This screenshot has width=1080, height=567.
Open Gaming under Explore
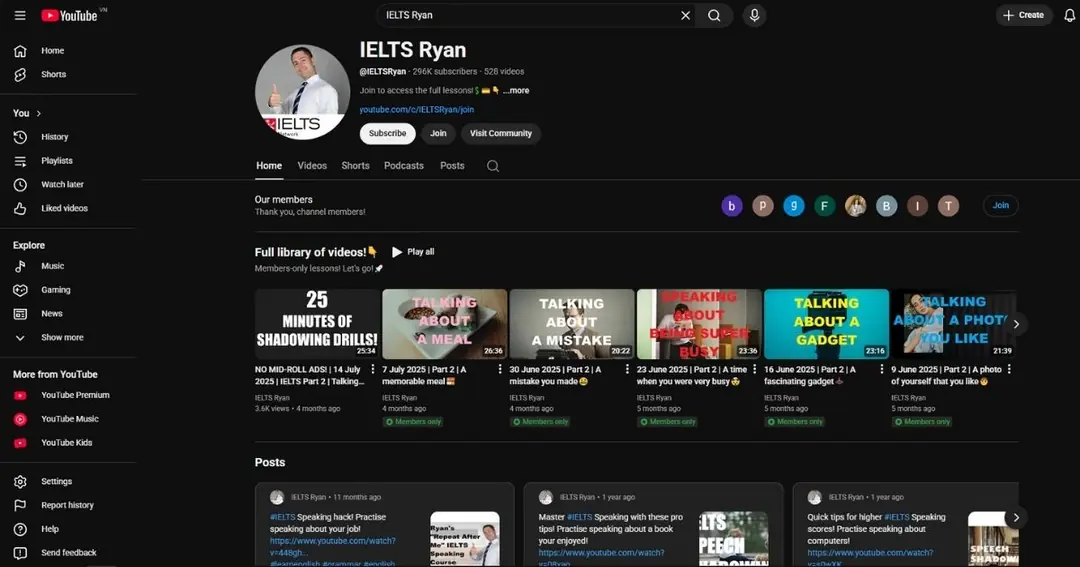(55, 290)
